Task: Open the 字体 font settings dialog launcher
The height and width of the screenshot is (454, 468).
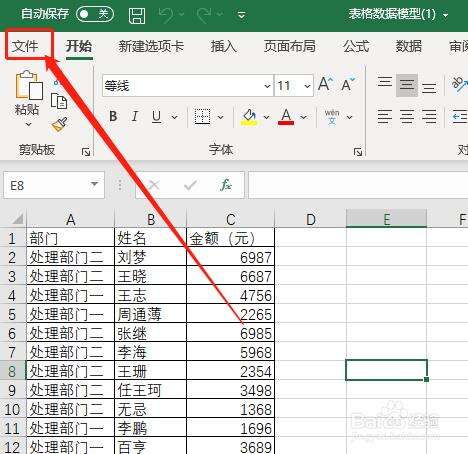Action: [358, 152]
